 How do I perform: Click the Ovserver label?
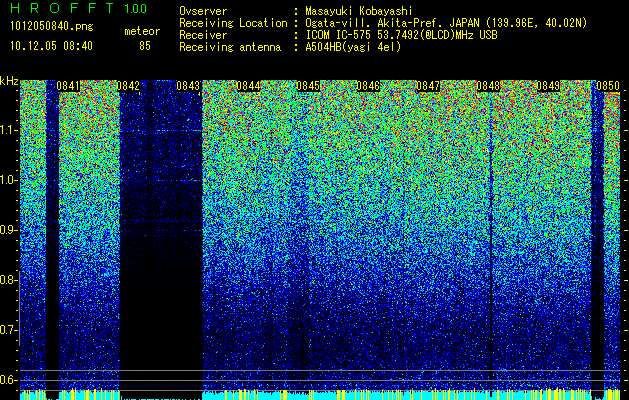[x=203, y=11]
